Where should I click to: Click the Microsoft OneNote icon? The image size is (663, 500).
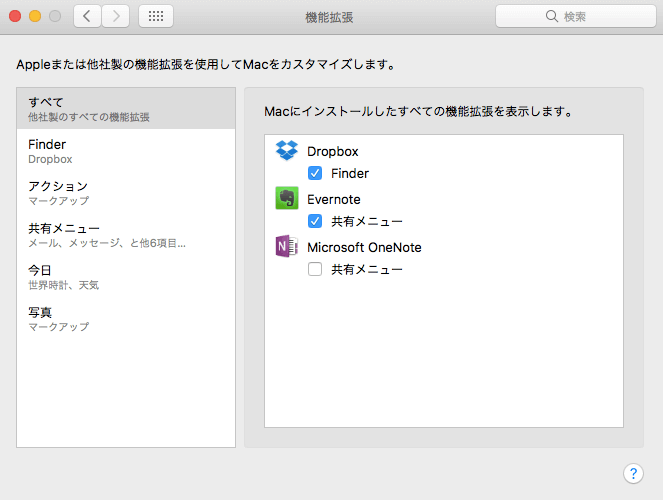click(x=287, y=246)
